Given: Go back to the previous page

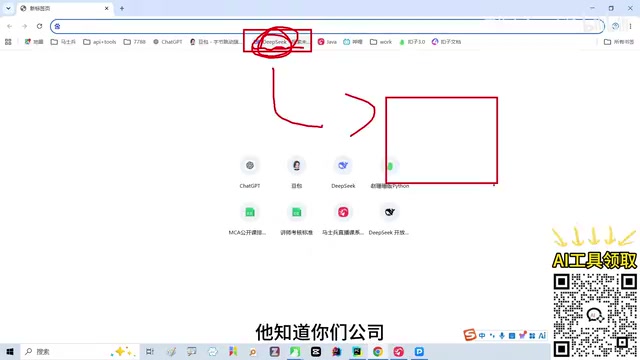Looking at the screenshot, I should tap(9, 26).
